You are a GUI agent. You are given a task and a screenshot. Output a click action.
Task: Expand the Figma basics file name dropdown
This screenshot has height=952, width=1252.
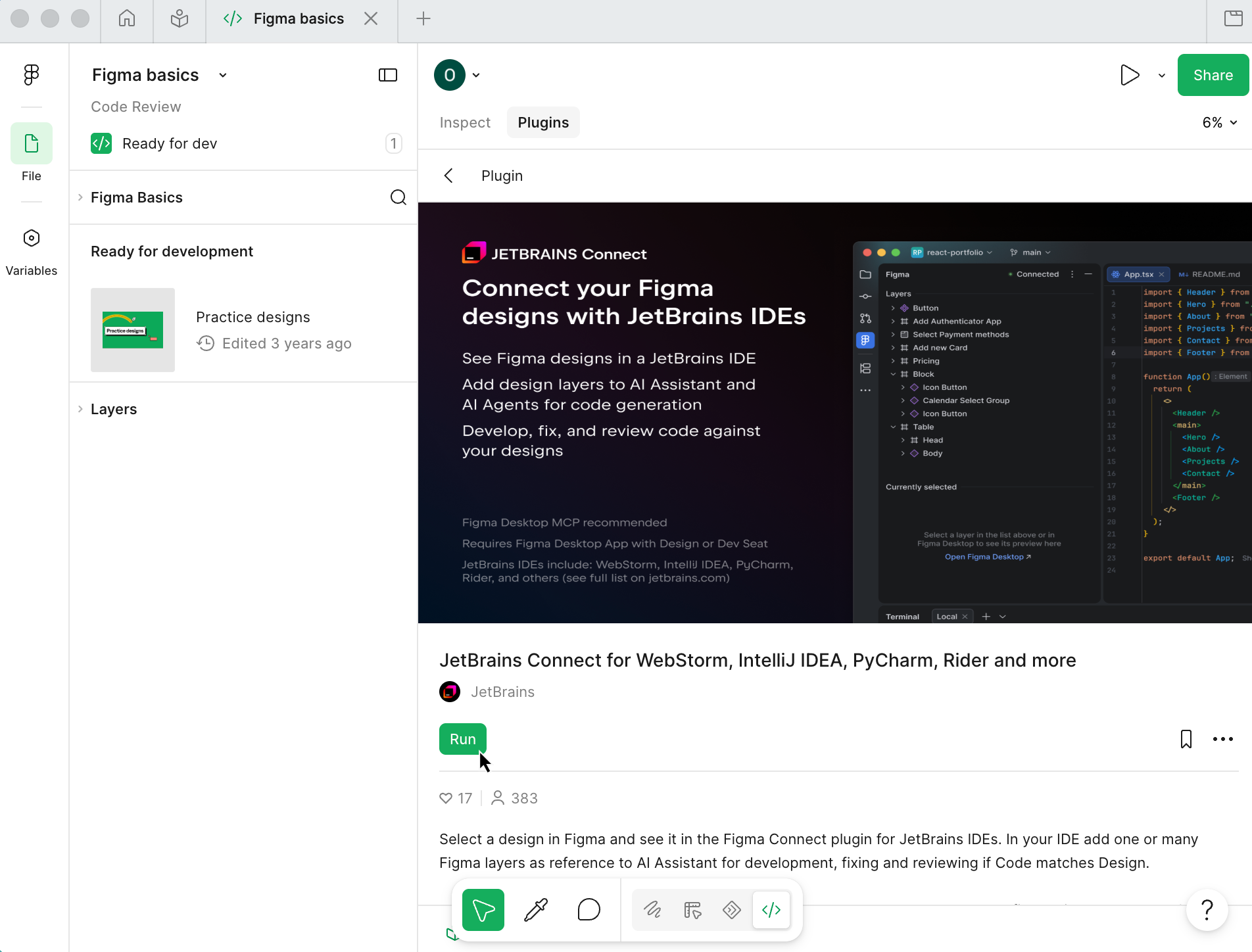pyautogui.click(x=223, y=75)
